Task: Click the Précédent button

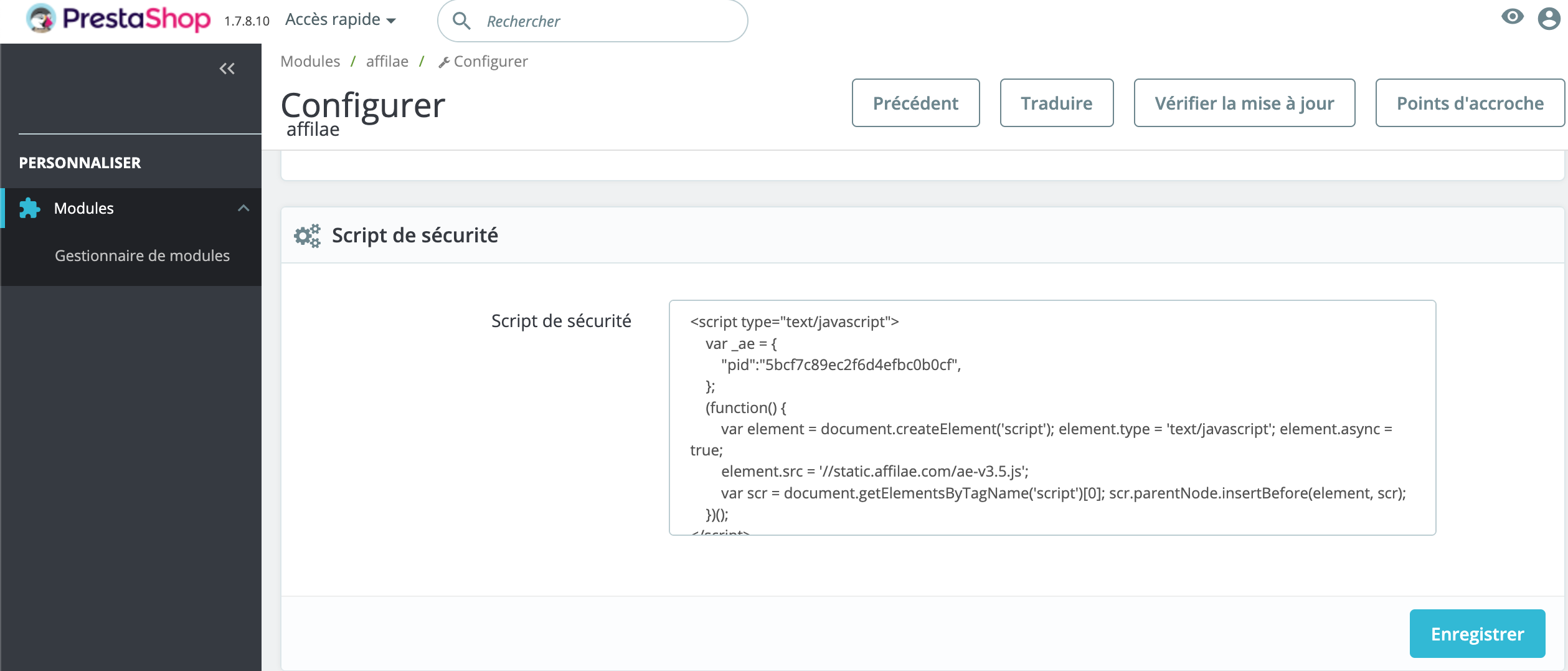Action: click(x=915, y=103)
